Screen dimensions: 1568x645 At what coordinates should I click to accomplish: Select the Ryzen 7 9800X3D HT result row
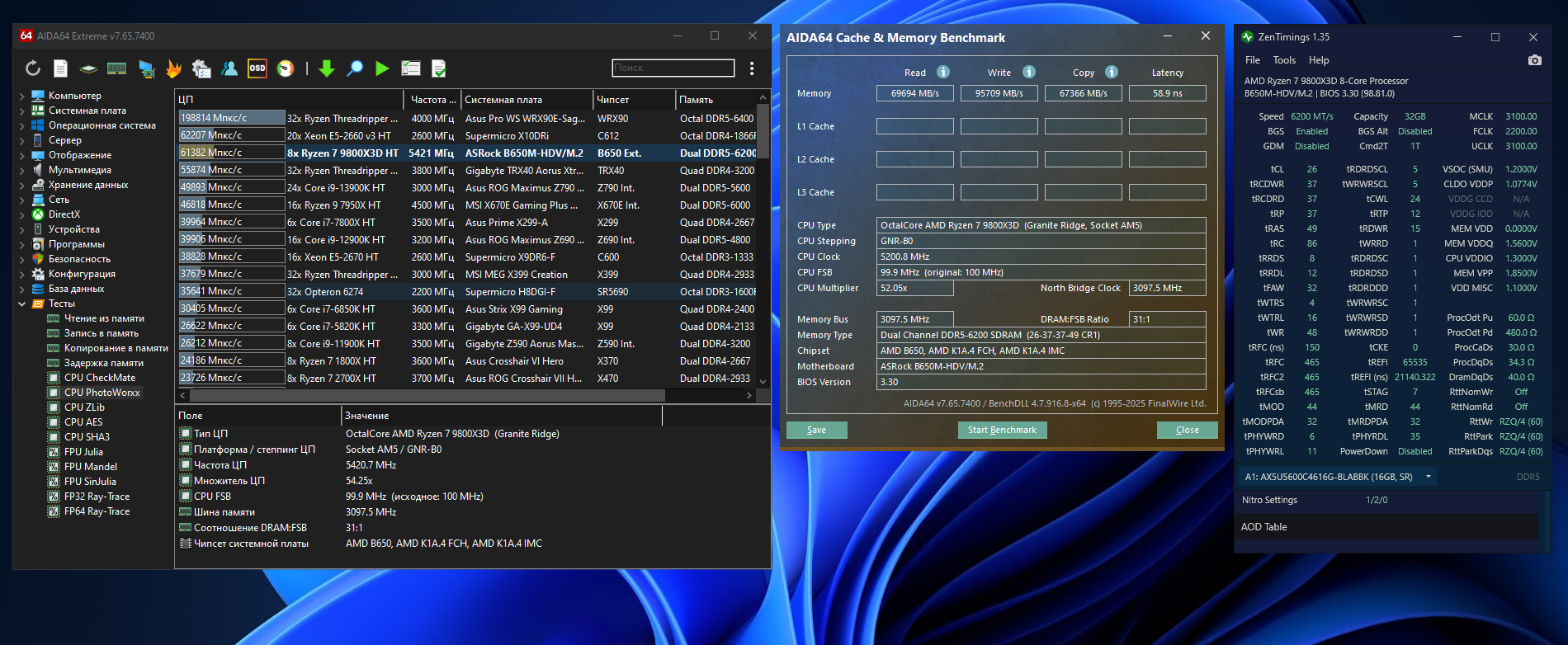(x=467, y=153)
